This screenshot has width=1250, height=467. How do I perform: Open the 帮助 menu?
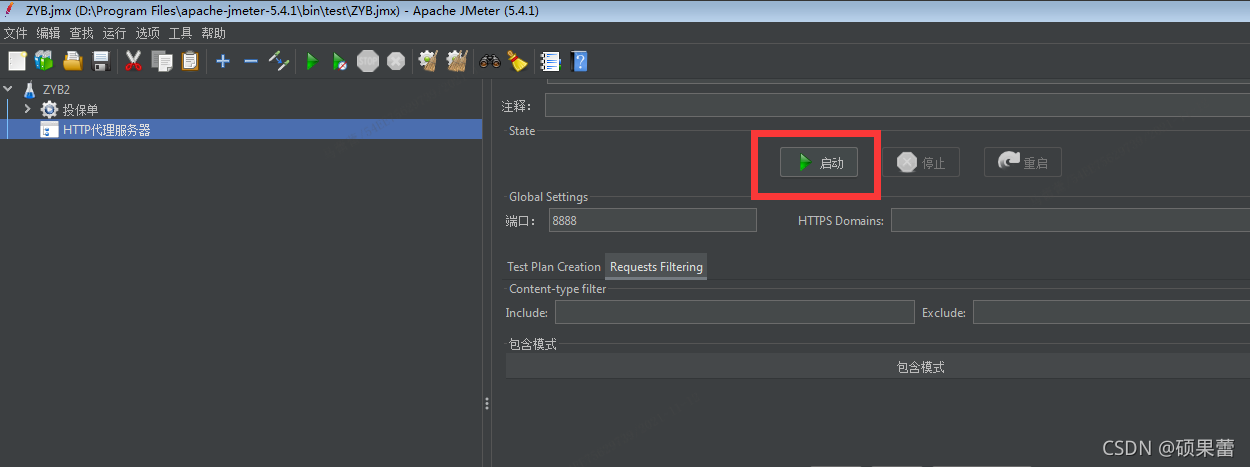213,33
